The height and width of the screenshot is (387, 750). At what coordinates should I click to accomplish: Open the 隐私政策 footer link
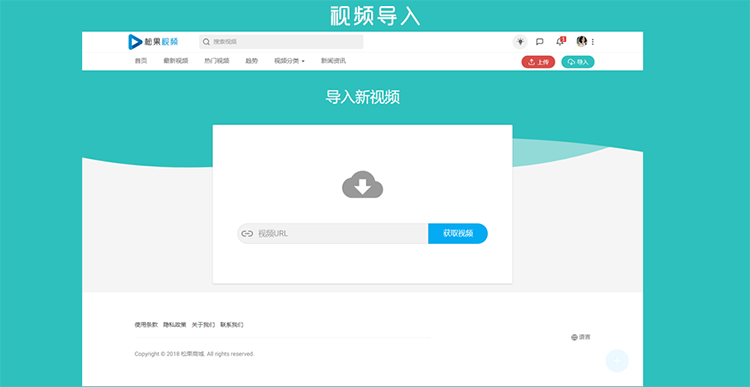tap(175, 325)
